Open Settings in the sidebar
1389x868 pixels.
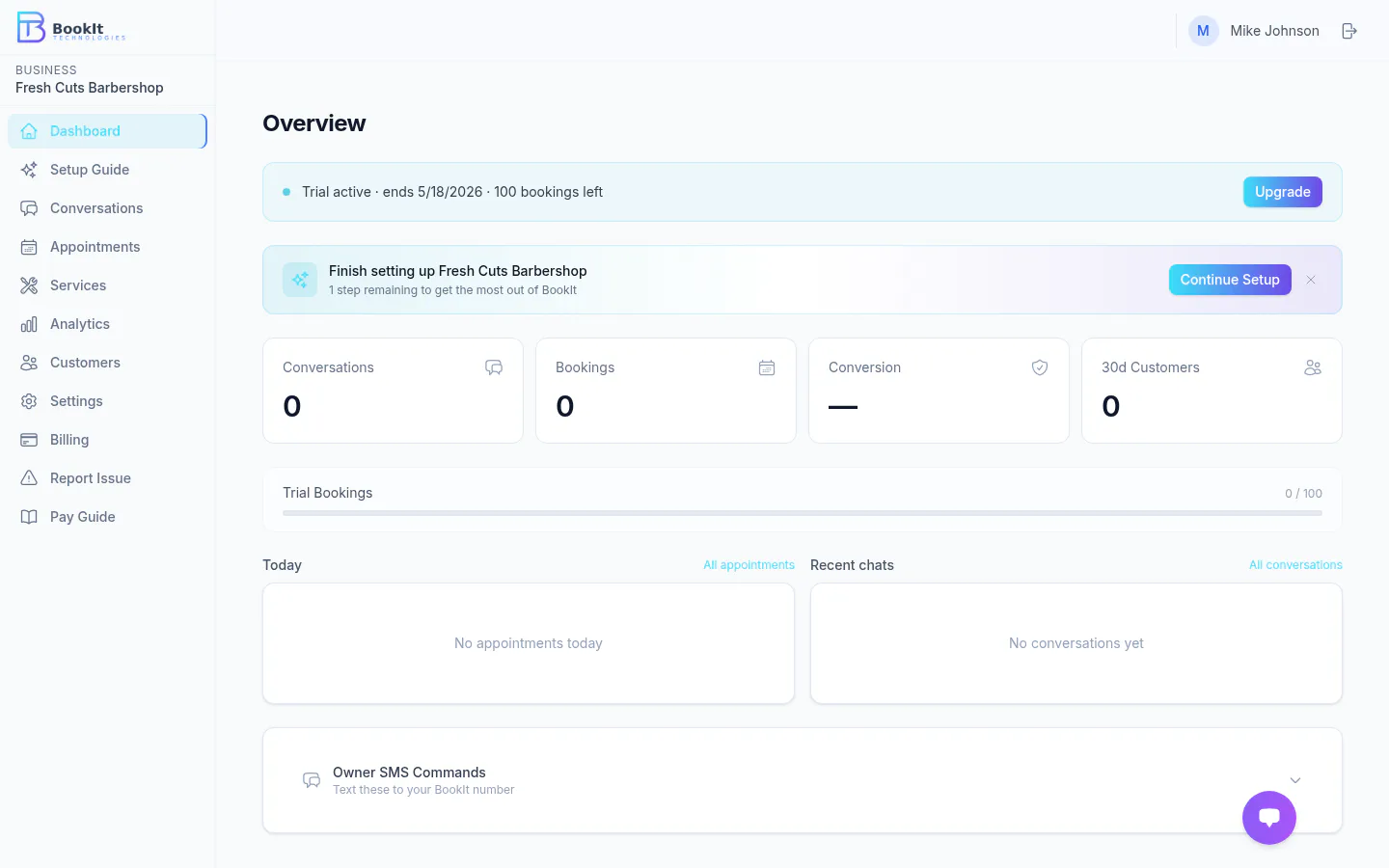coord(107,401)
